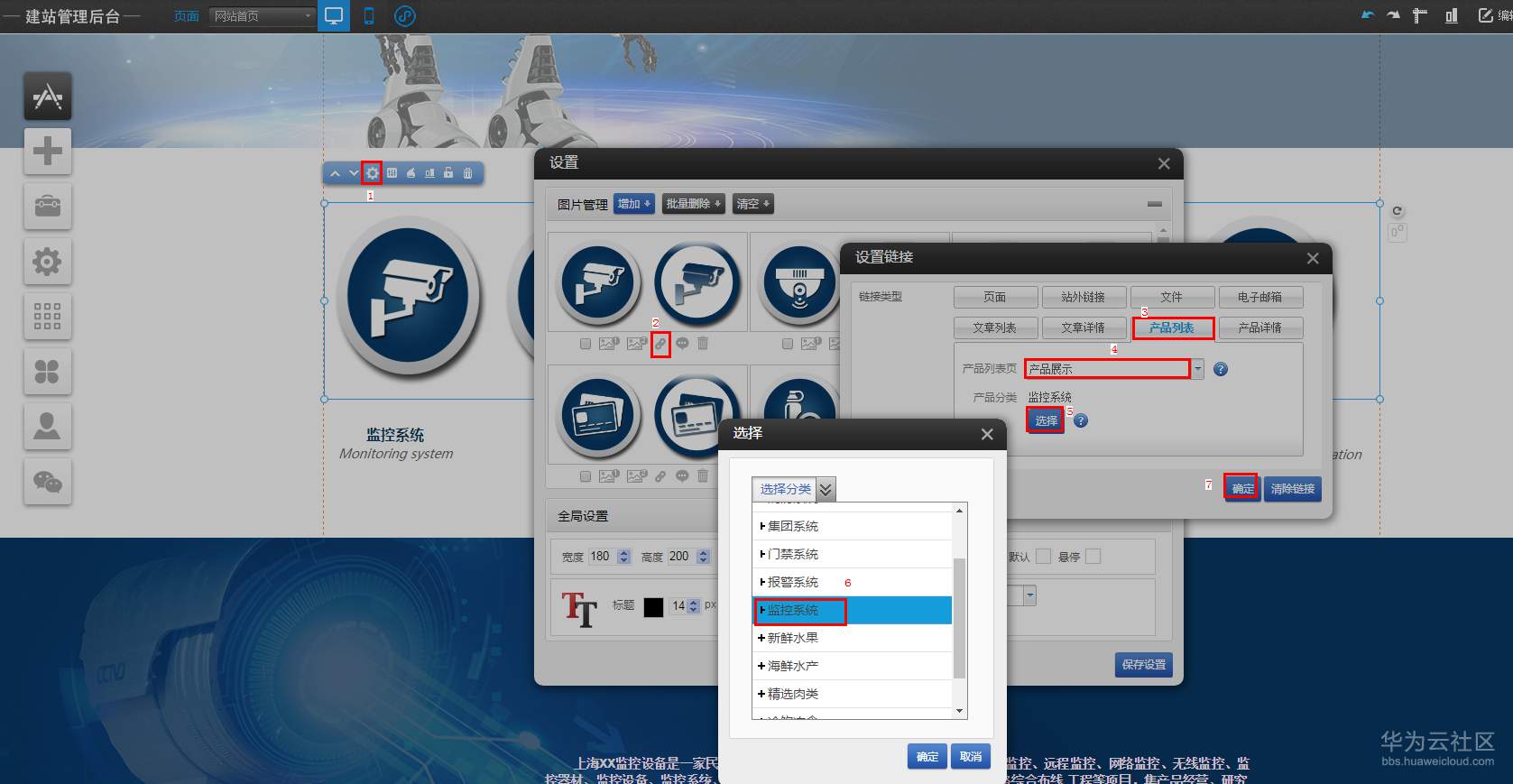Open module settings gear on floating toolbar

pyautogui.click(x=372, y=173)
